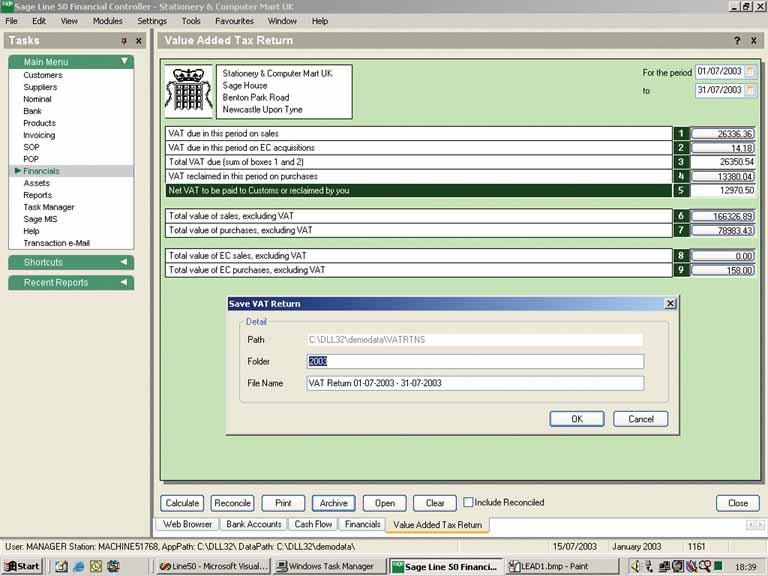This screenshot has height=576, width=768.
Task: Switch to Windows Task Manager taskbar item
Action: click(x=331, y=566)
